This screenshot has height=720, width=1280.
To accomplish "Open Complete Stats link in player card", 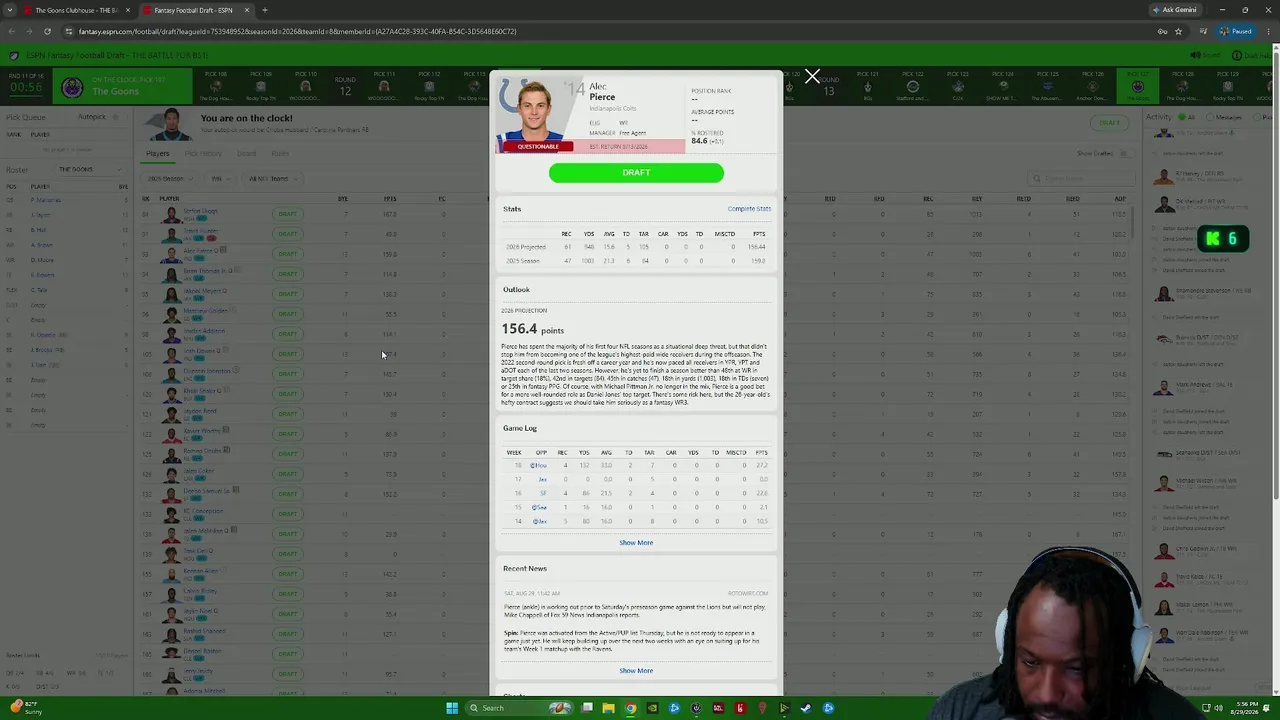I will click(749, 209).
